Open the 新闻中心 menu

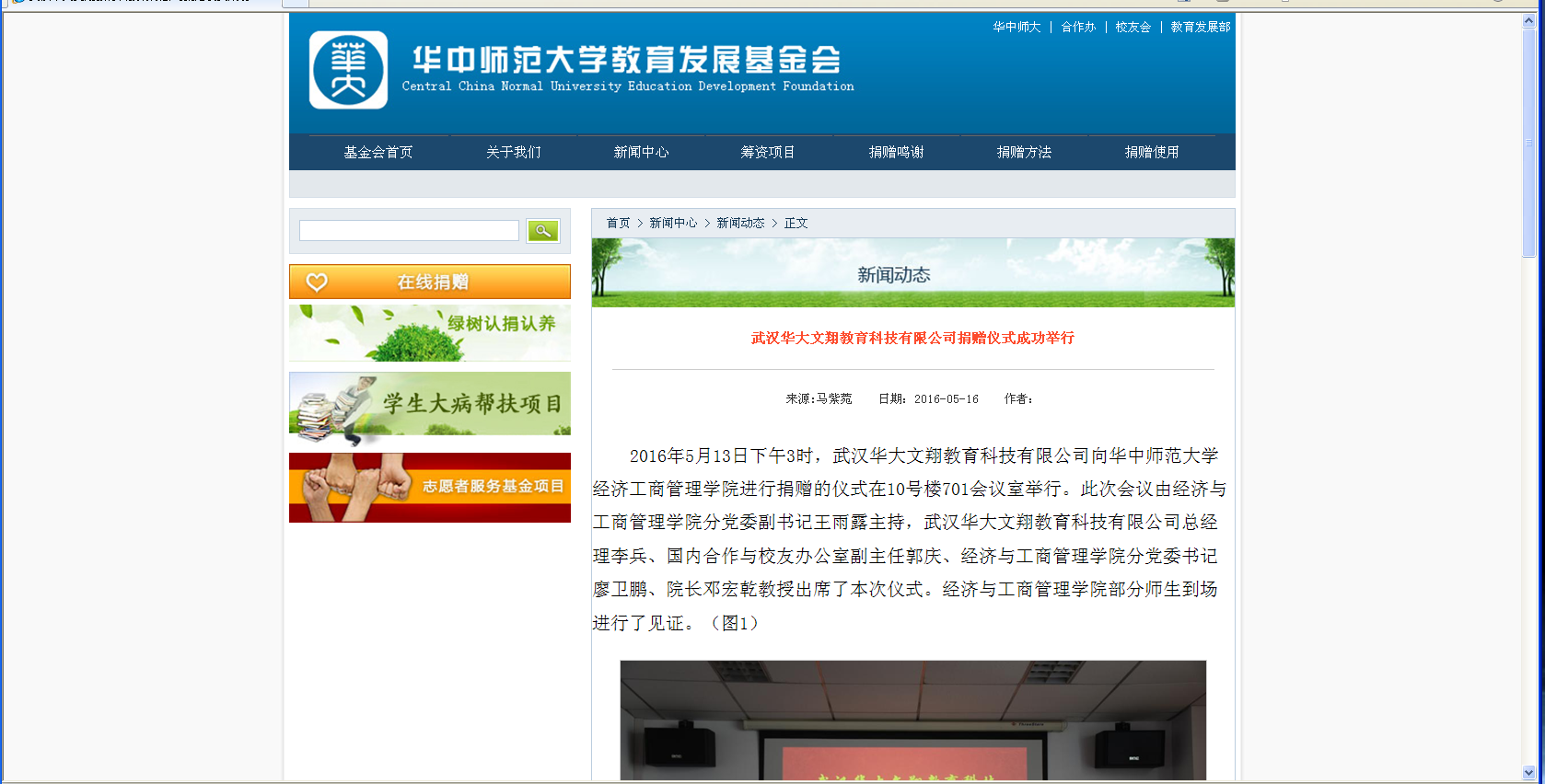coord(642,153)
